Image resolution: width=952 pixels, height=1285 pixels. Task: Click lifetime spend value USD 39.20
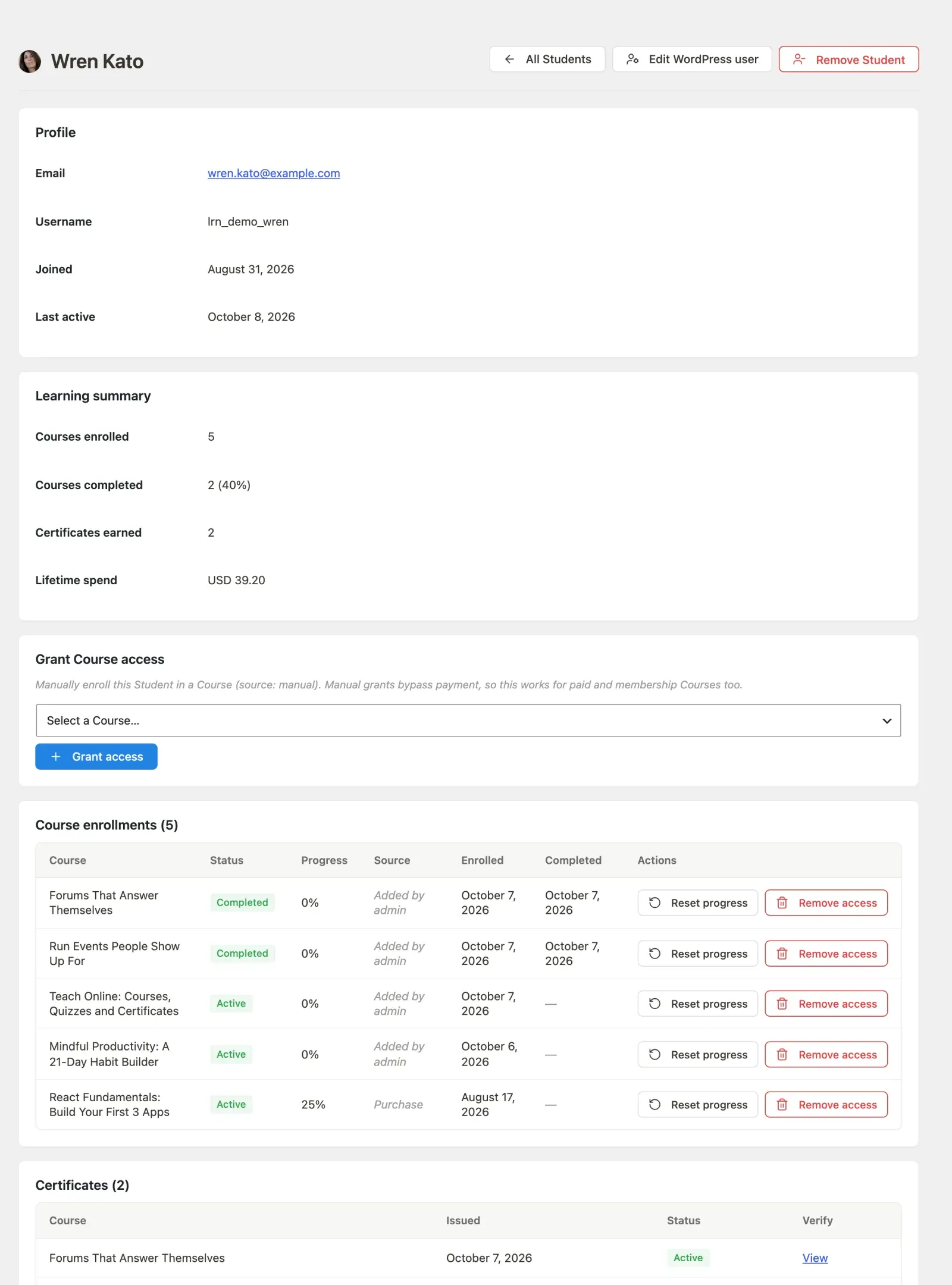(236, 580)
